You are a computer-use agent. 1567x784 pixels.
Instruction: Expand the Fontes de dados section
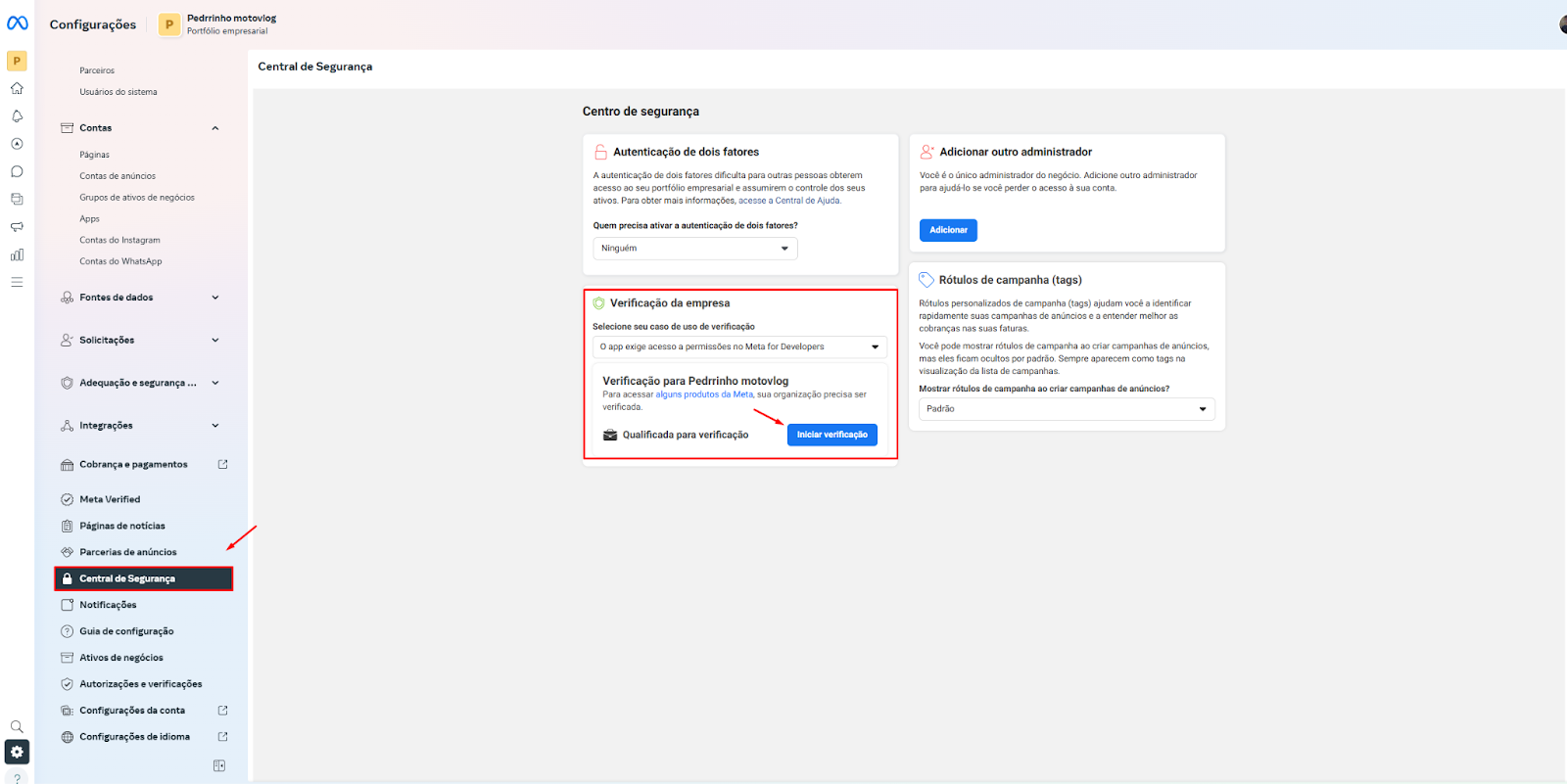(x=215, y=298)
